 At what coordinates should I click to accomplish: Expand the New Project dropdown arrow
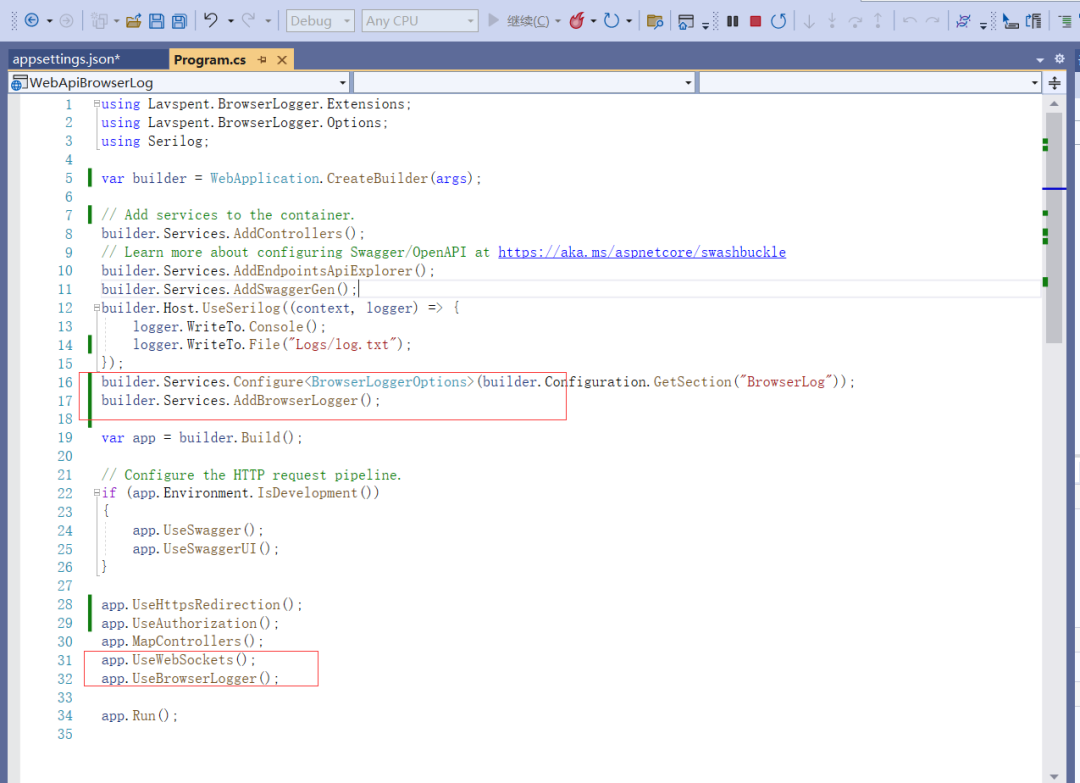[x=116, y=21]
